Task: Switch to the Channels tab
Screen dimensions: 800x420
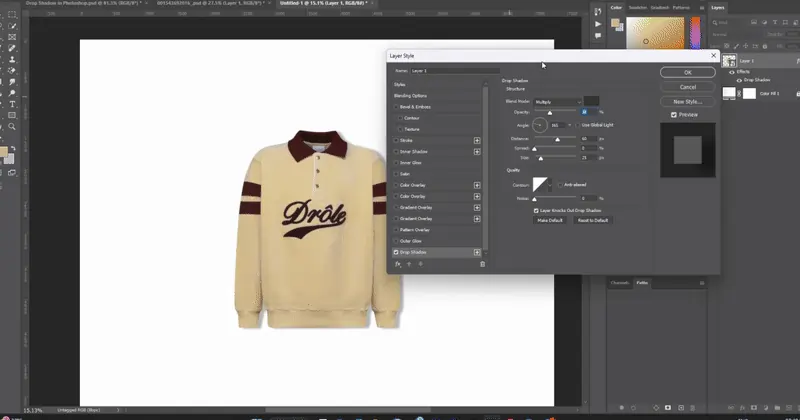Action: tap(620, 283)
